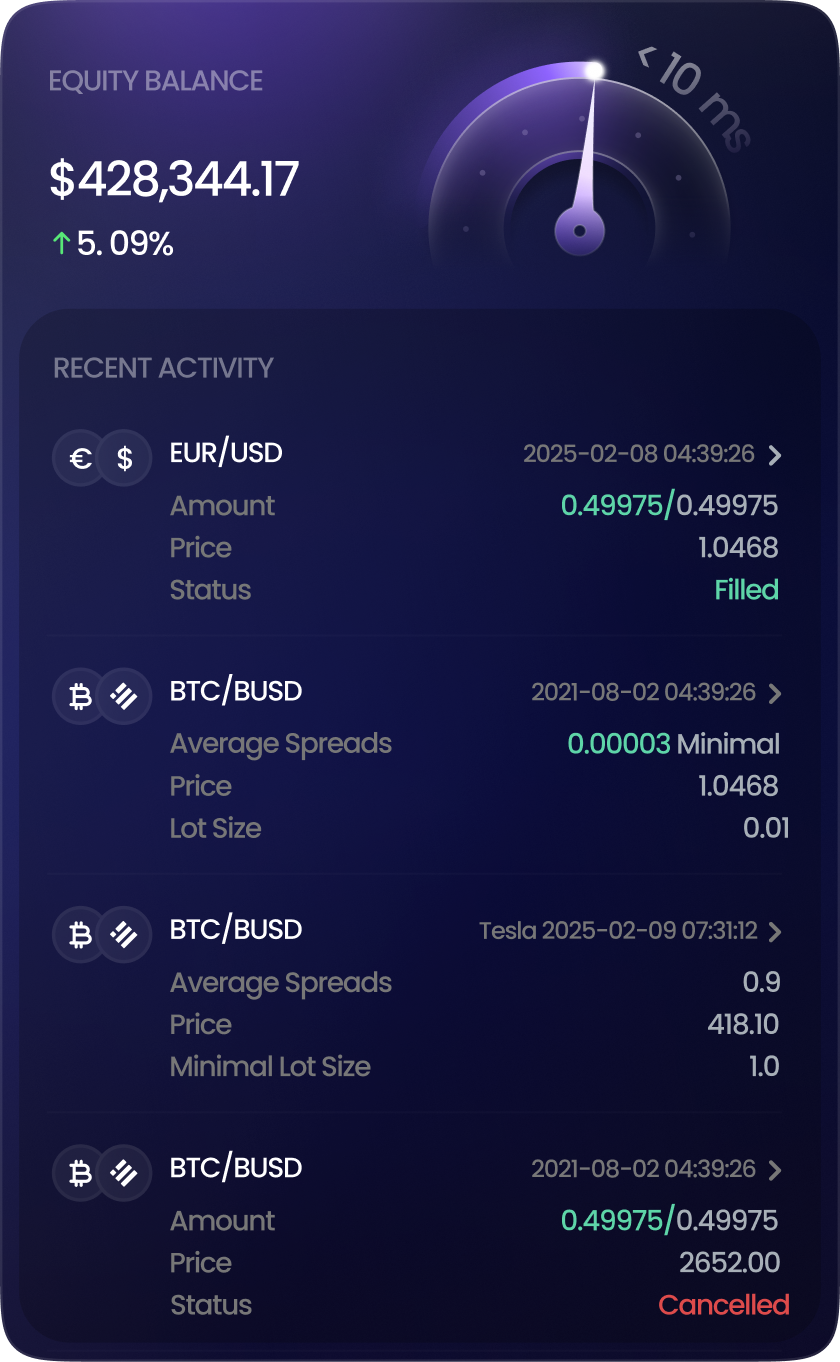Open Tesla 2025-02-09 entry chevron
The height and width of the screenshot is (1362, 840).
click(775, 932)
